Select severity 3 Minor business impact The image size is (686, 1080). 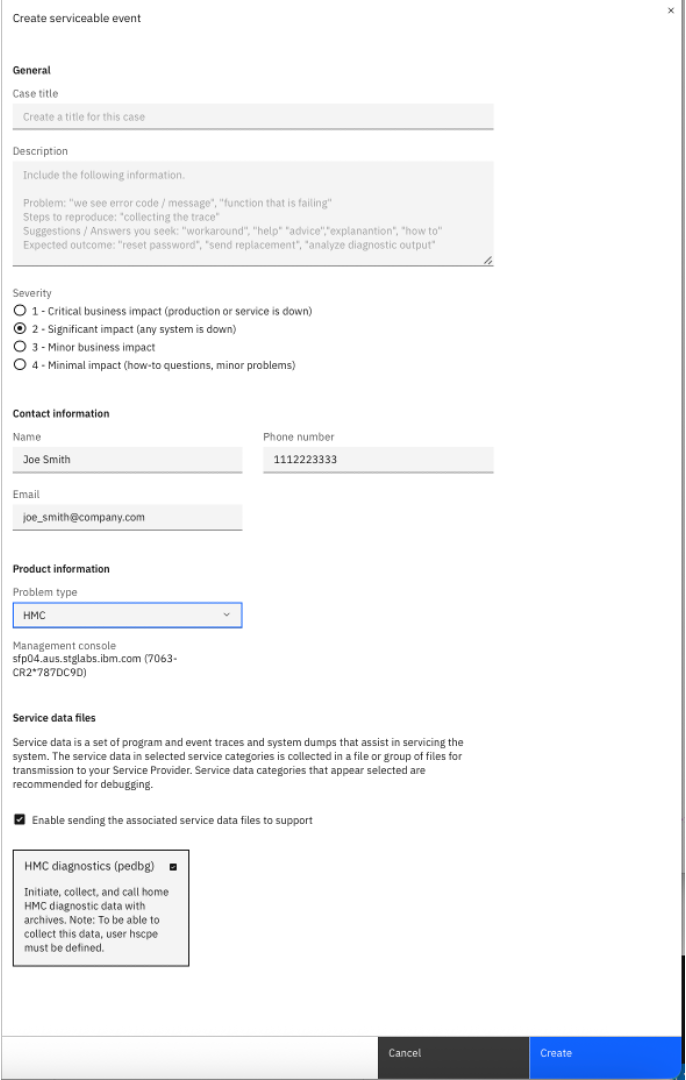pos(20,347)
